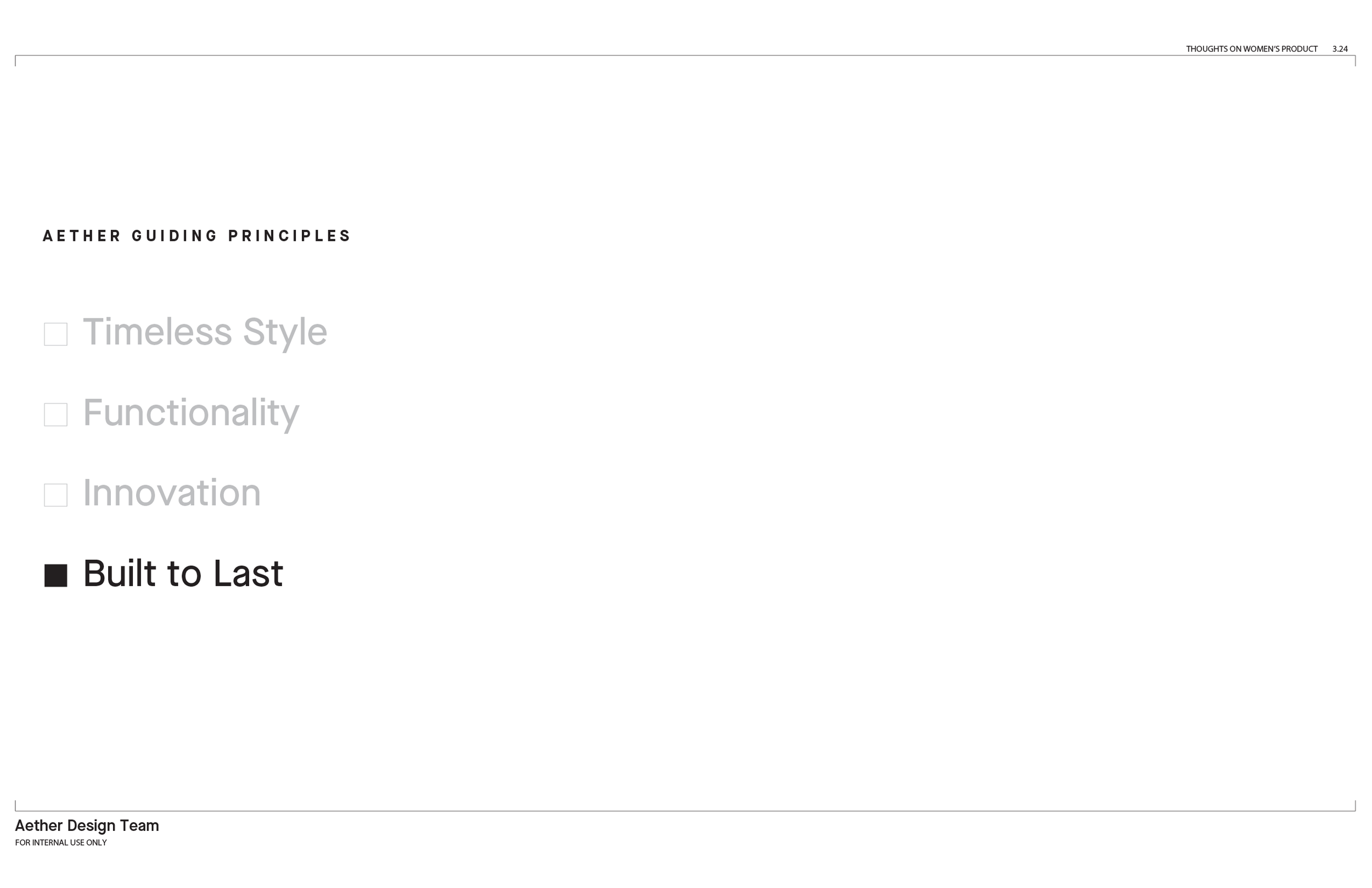
Task: Click the bottom horizontal rule line
Action: coord(685,811)
